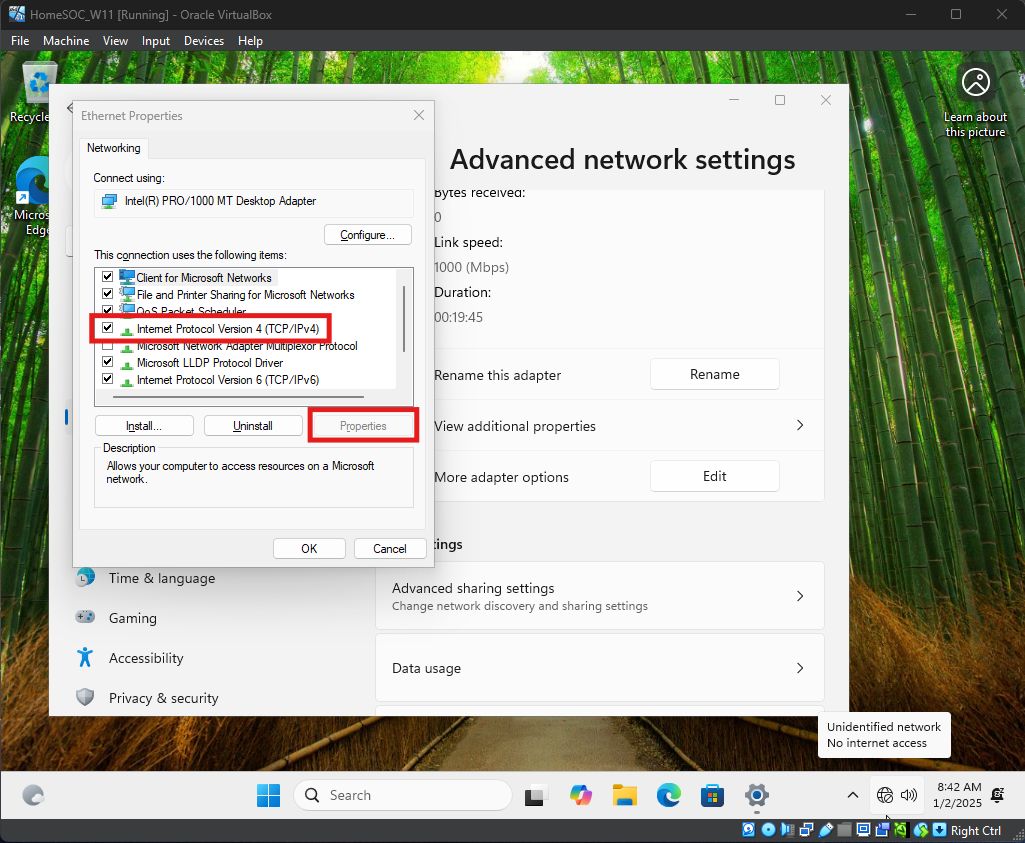The image size is (1025, 843).
Task: Open the Machine menu
Action: tap(66, 41)
